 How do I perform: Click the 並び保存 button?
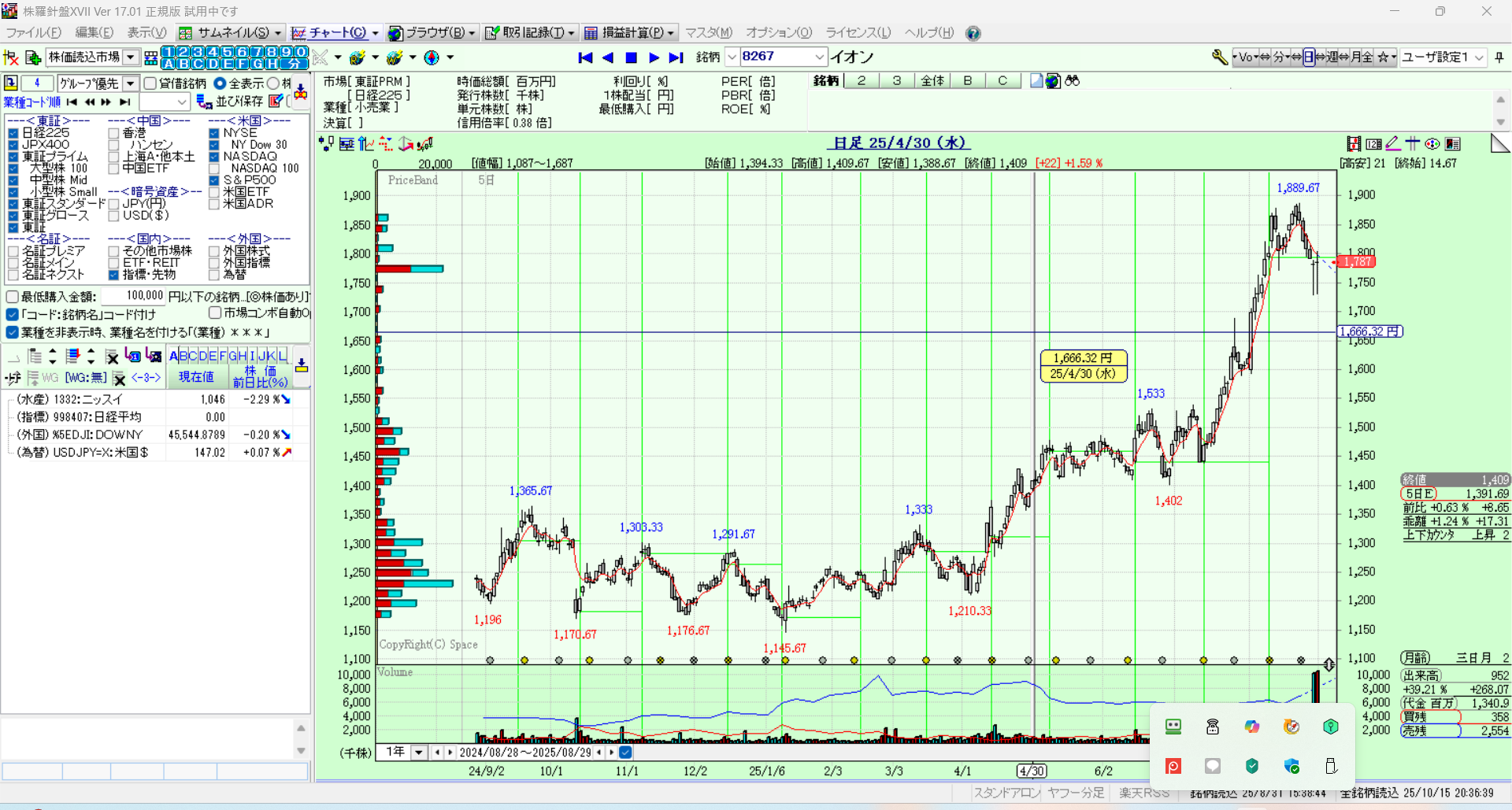[x=230, y=102]
